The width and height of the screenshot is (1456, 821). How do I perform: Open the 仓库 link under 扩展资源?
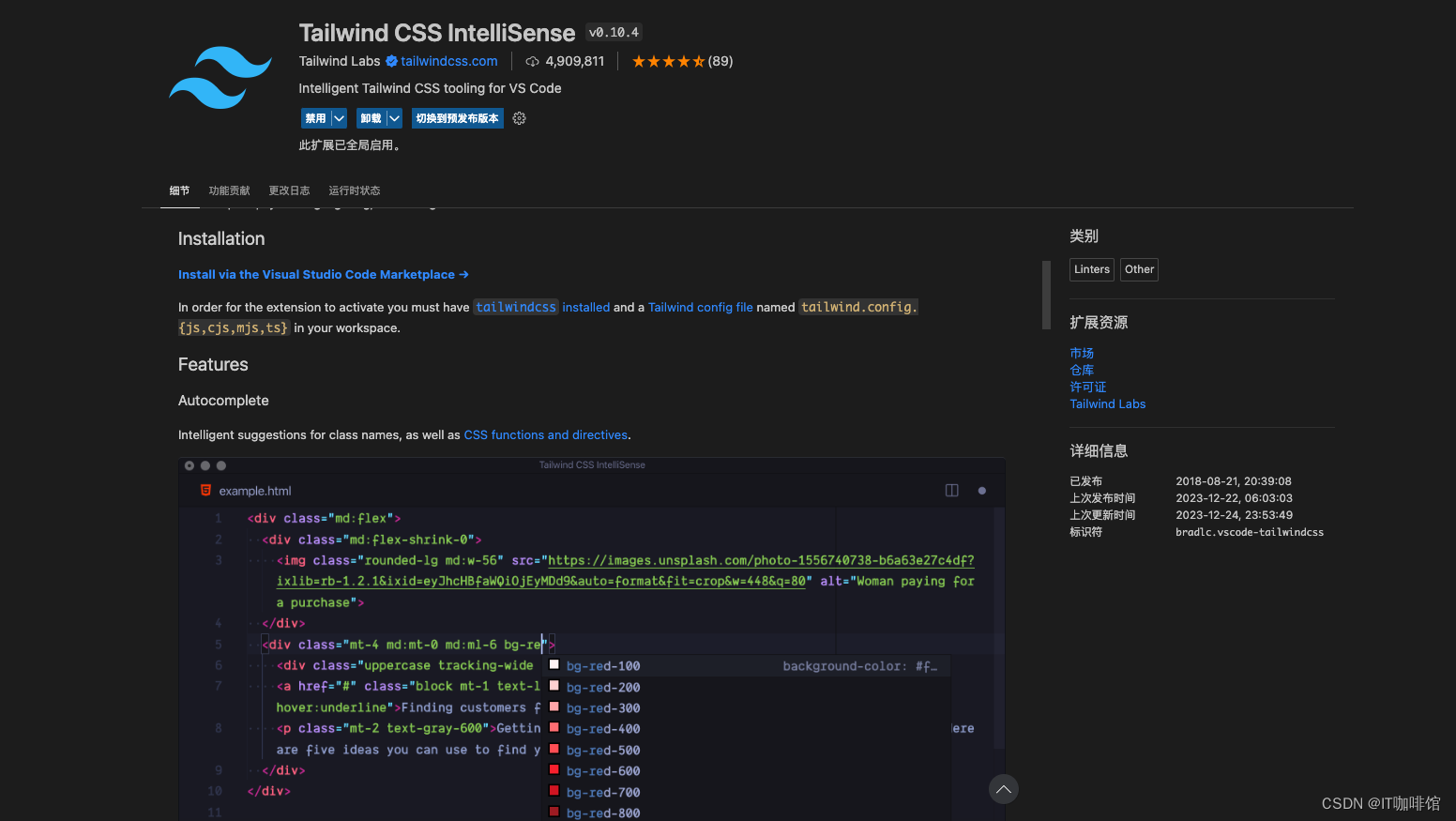click(x=1081, y=370)
